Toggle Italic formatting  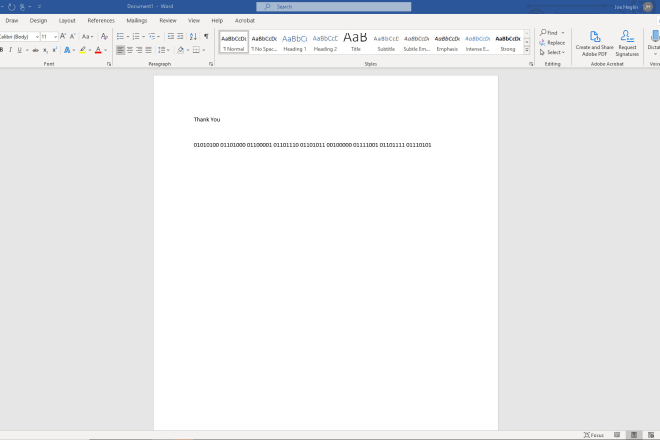tap(10, 50)
